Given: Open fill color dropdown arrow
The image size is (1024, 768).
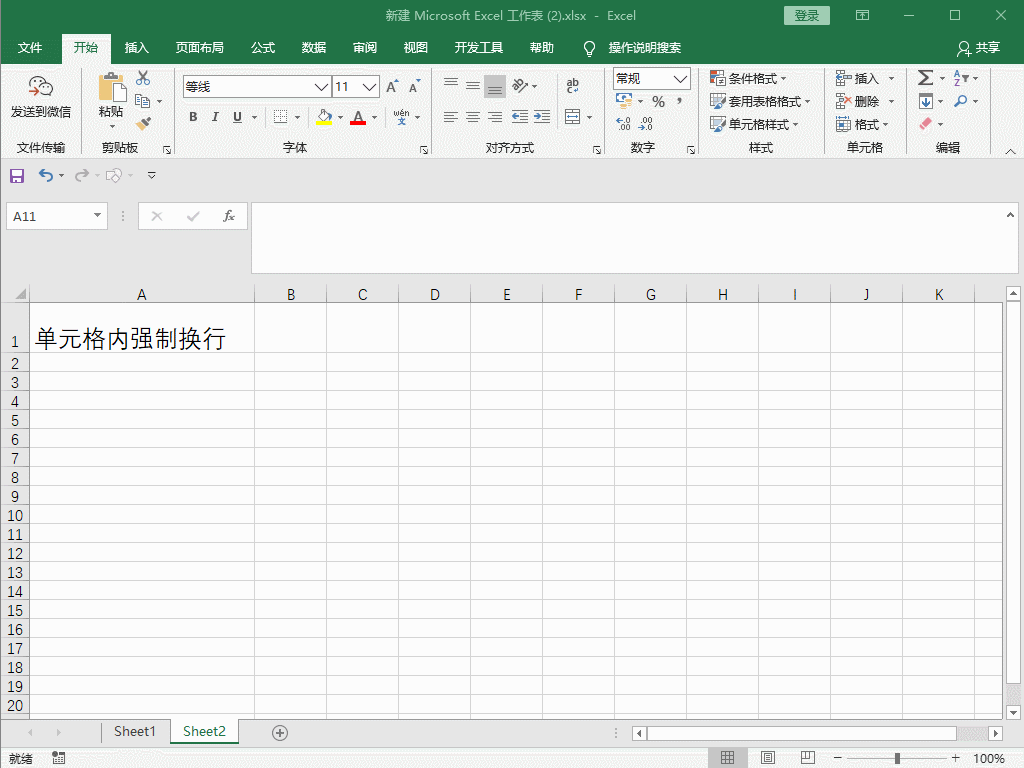Looking at the screenshot, I should pos(340,118).
